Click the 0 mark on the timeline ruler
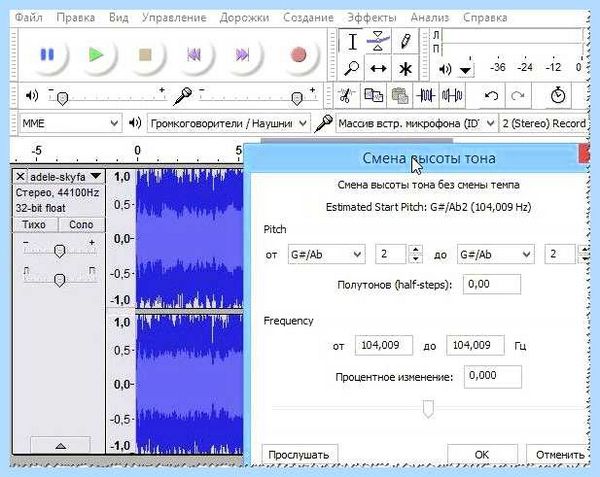Screen dimensions: 600x477 click(137, 150)
